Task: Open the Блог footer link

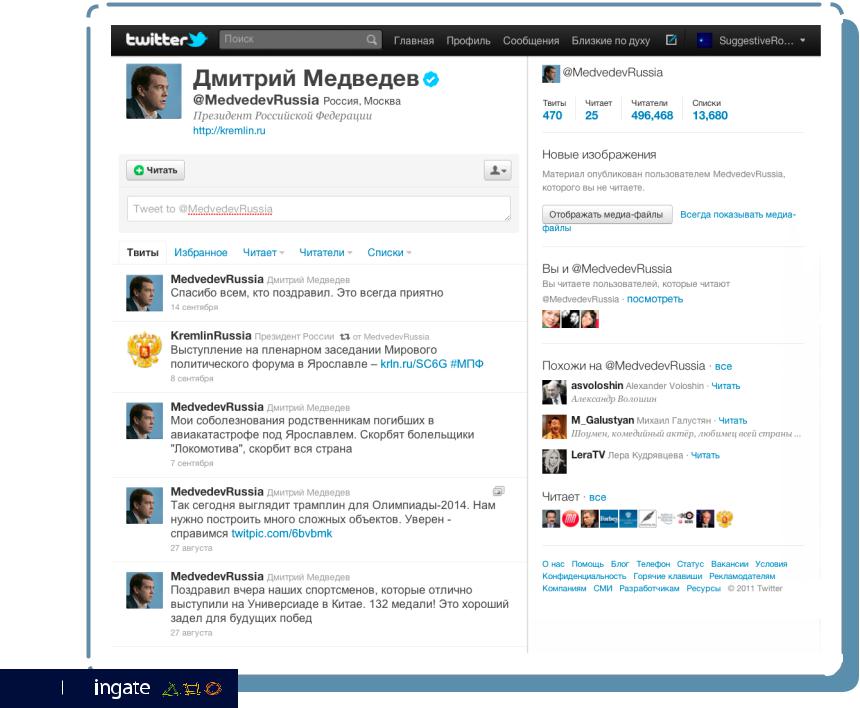Action: click(x=620, y=564)
